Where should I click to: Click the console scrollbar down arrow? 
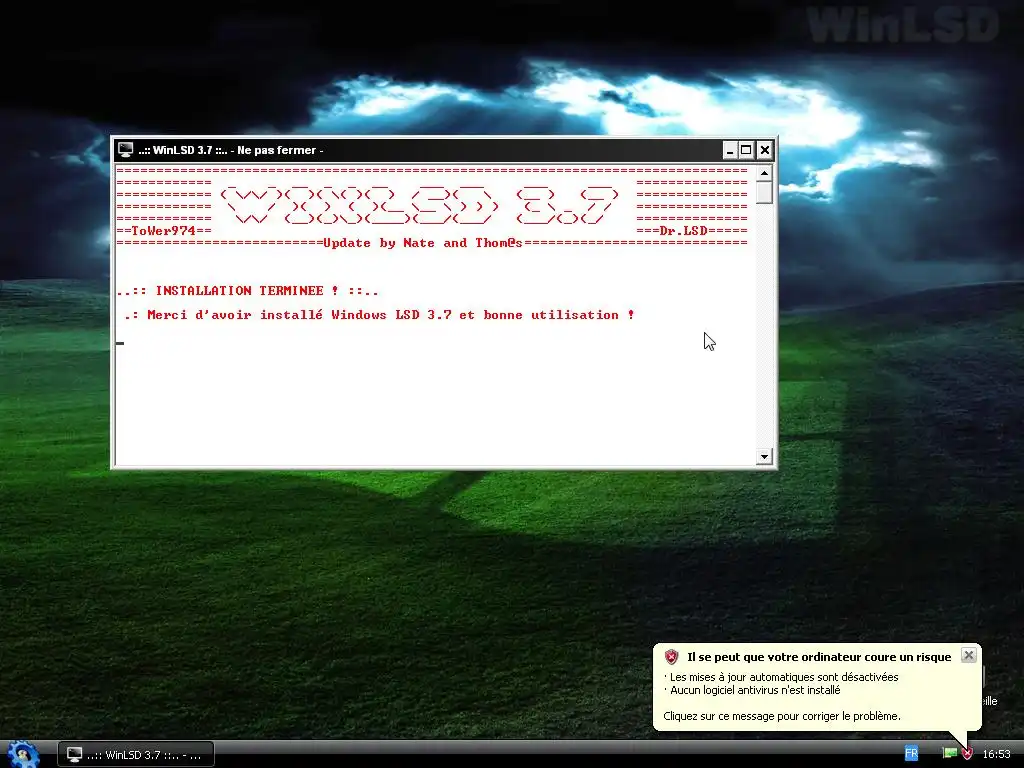[764, 456]
